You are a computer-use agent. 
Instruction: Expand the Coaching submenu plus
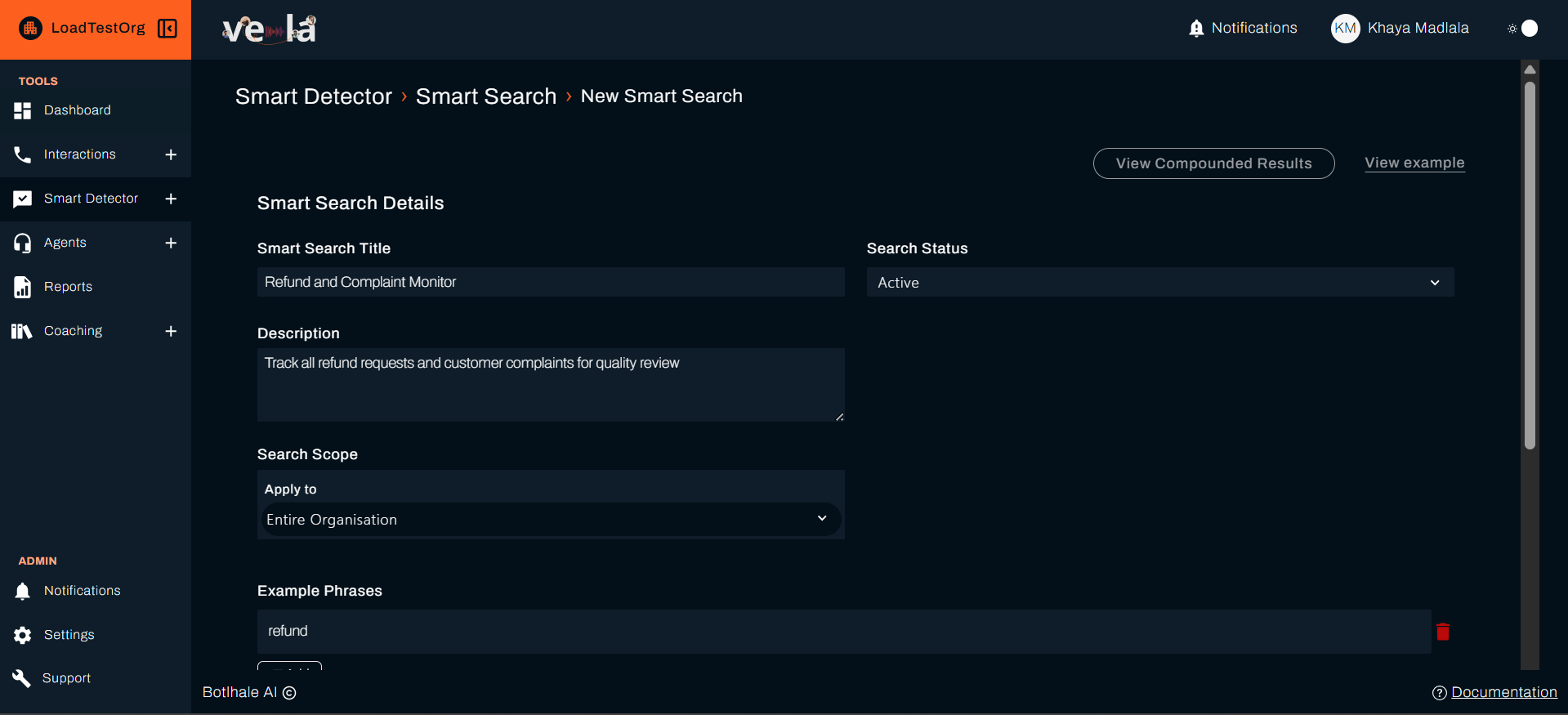click(171, 331)
